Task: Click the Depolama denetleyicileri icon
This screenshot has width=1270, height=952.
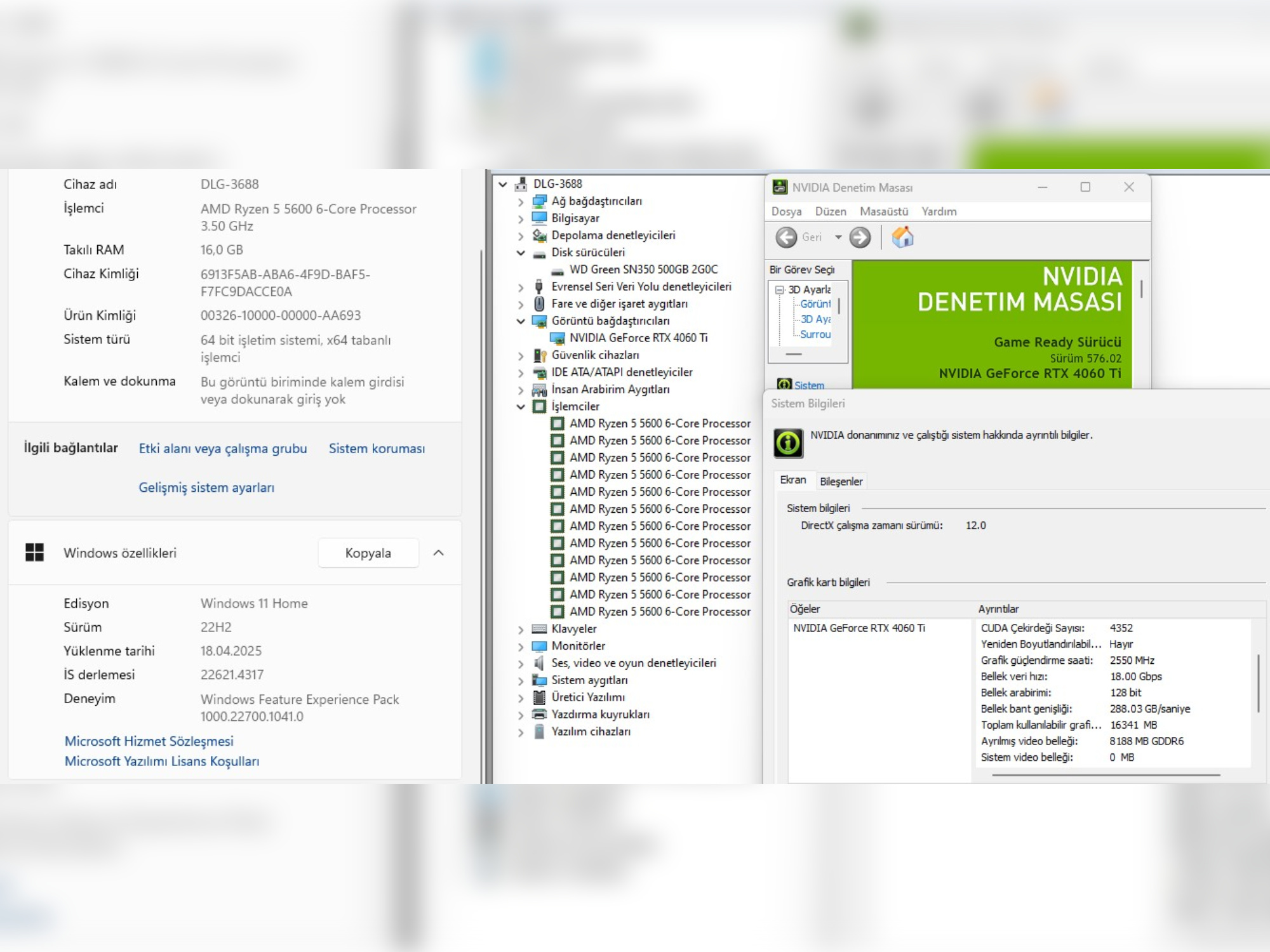Action: (x=539, y=235)
